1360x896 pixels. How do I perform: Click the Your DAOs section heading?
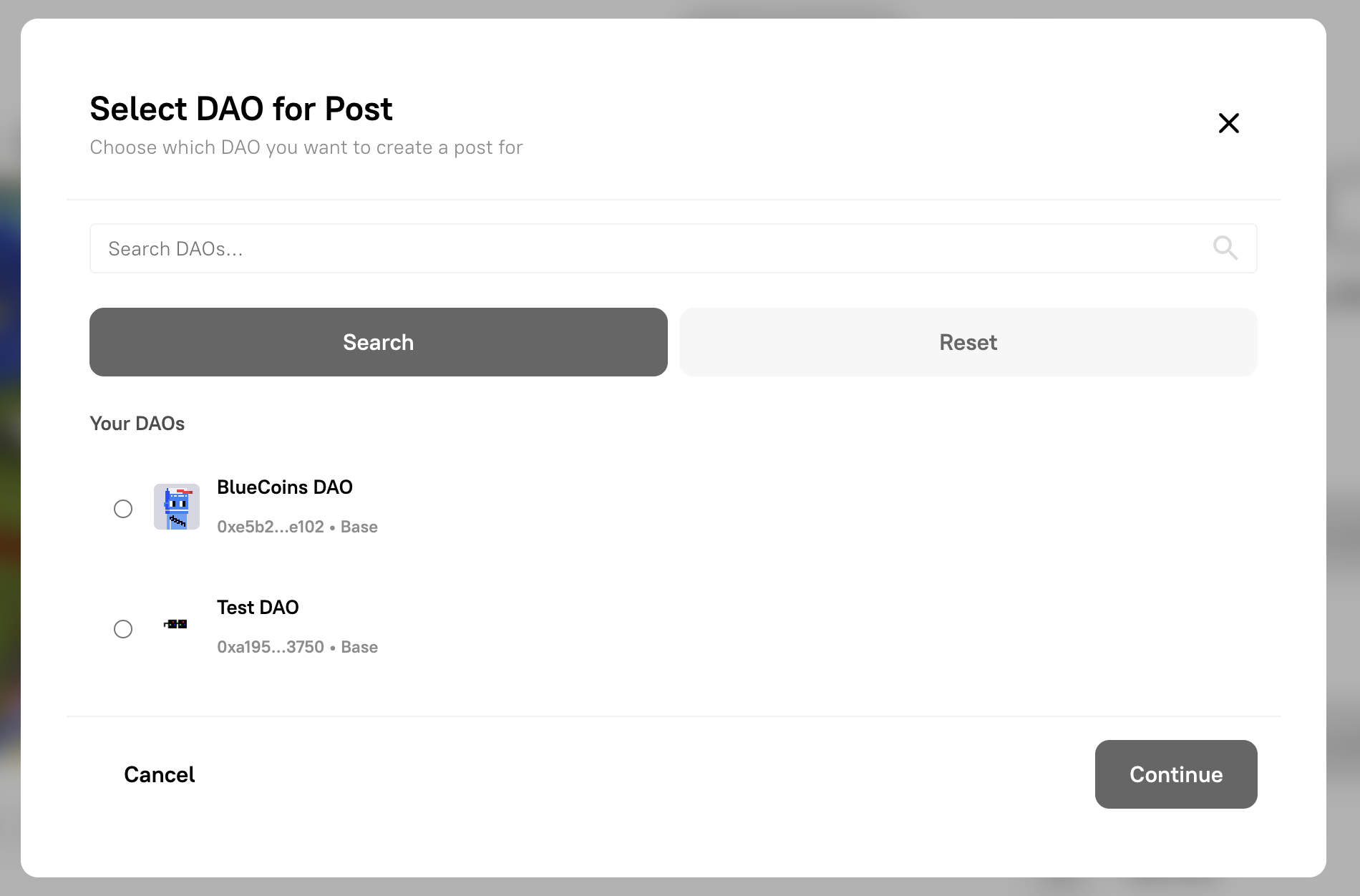coord(137,424)
